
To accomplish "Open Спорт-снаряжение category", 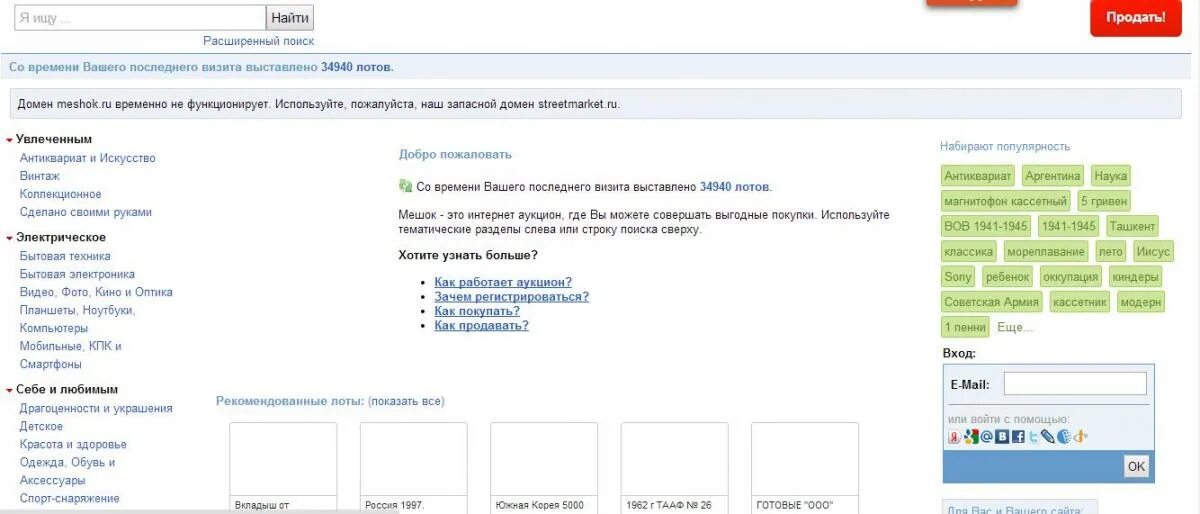I will pos(70,498).
